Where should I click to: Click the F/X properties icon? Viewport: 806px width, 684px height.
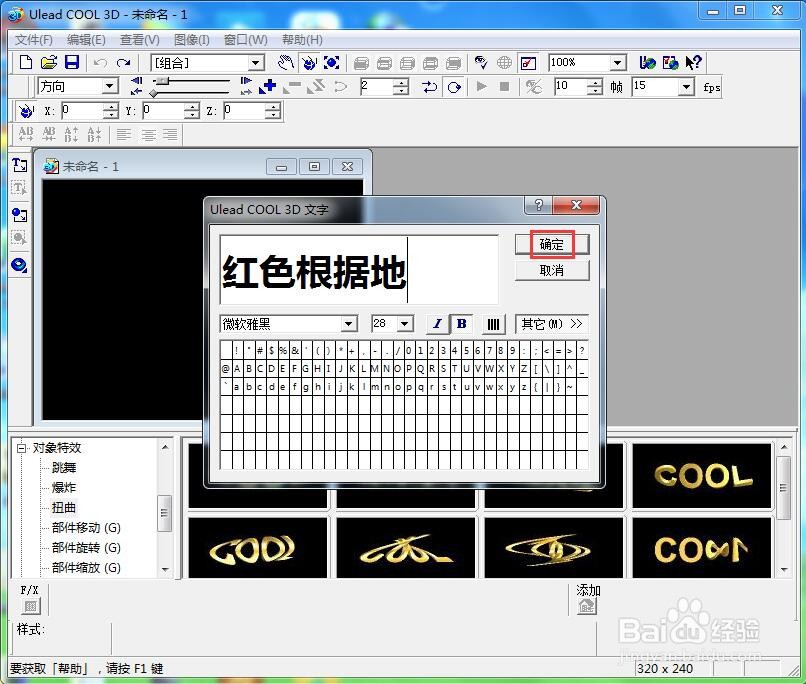tap(31, 606)
